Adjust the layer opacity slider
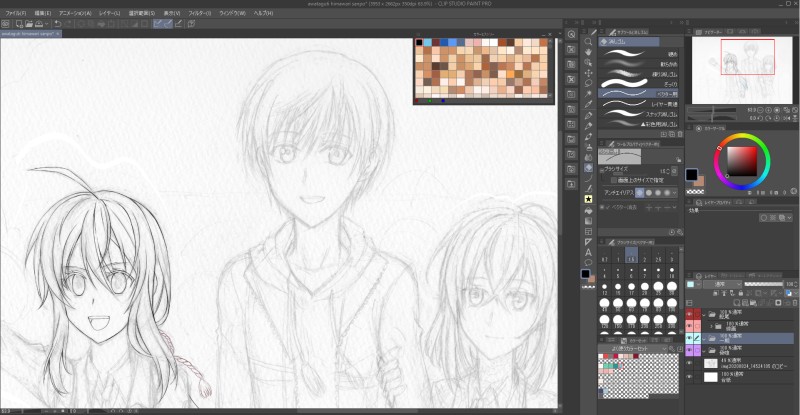The image size is (800, 415). tap(763, 284)
